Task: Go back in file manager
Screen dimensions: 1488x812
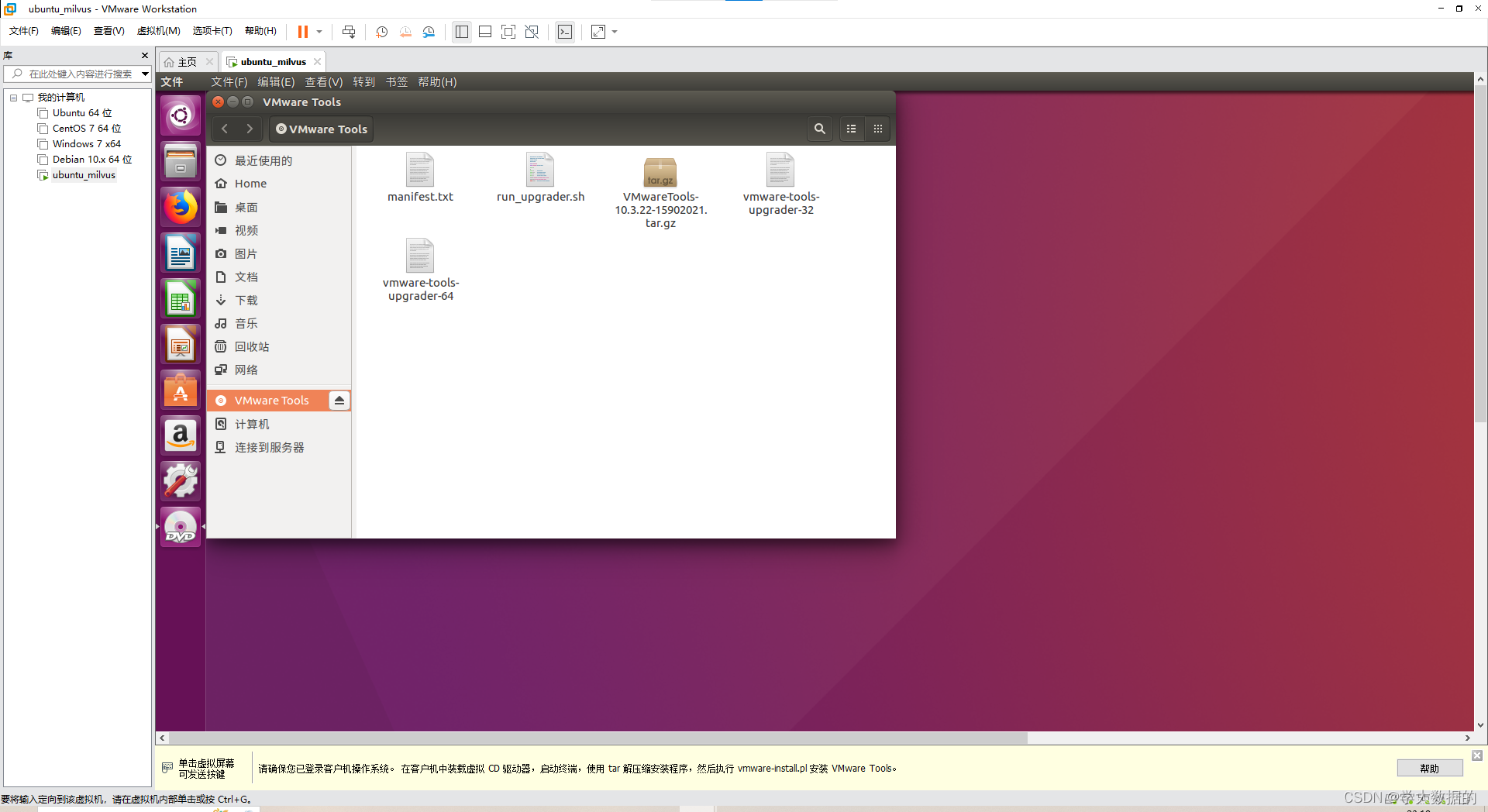Action: pos(225,129)
